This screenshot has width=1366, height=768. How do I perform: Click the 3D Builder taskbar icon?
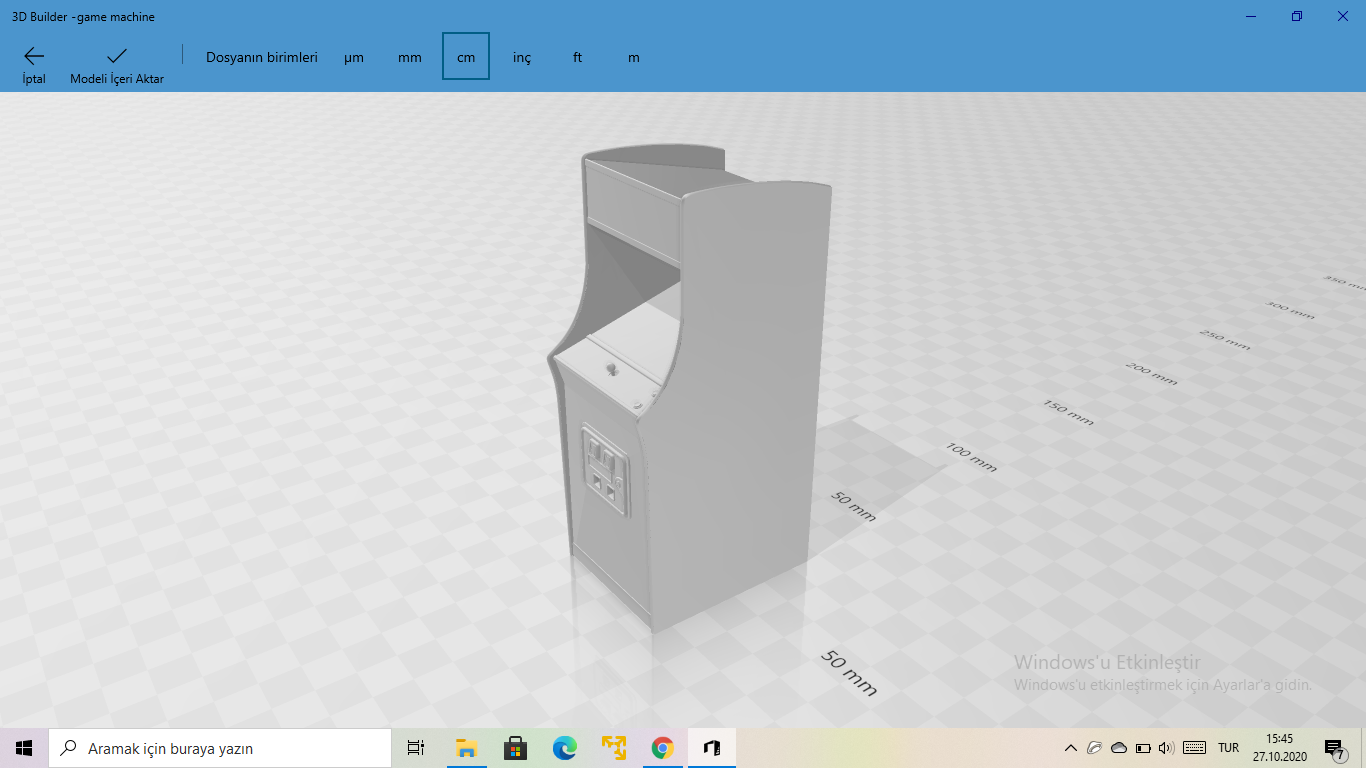pos(711,748)
